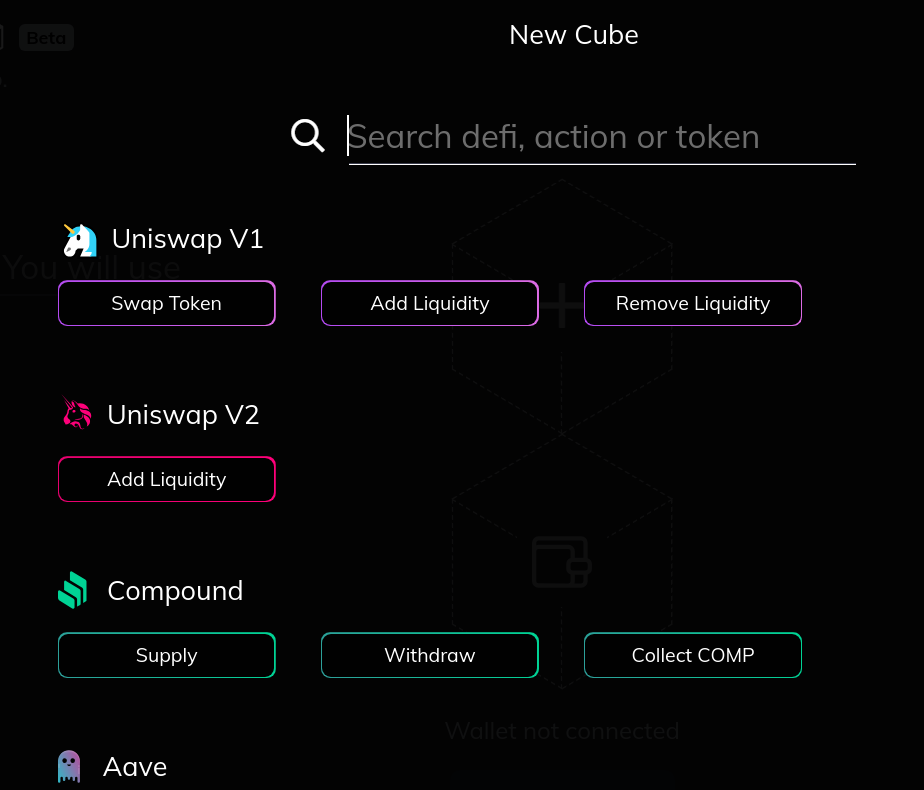The image size is (924, 790).
Task: Choose Add Liquidity under Uniswap V1
Action: click(x=430, y=303)
